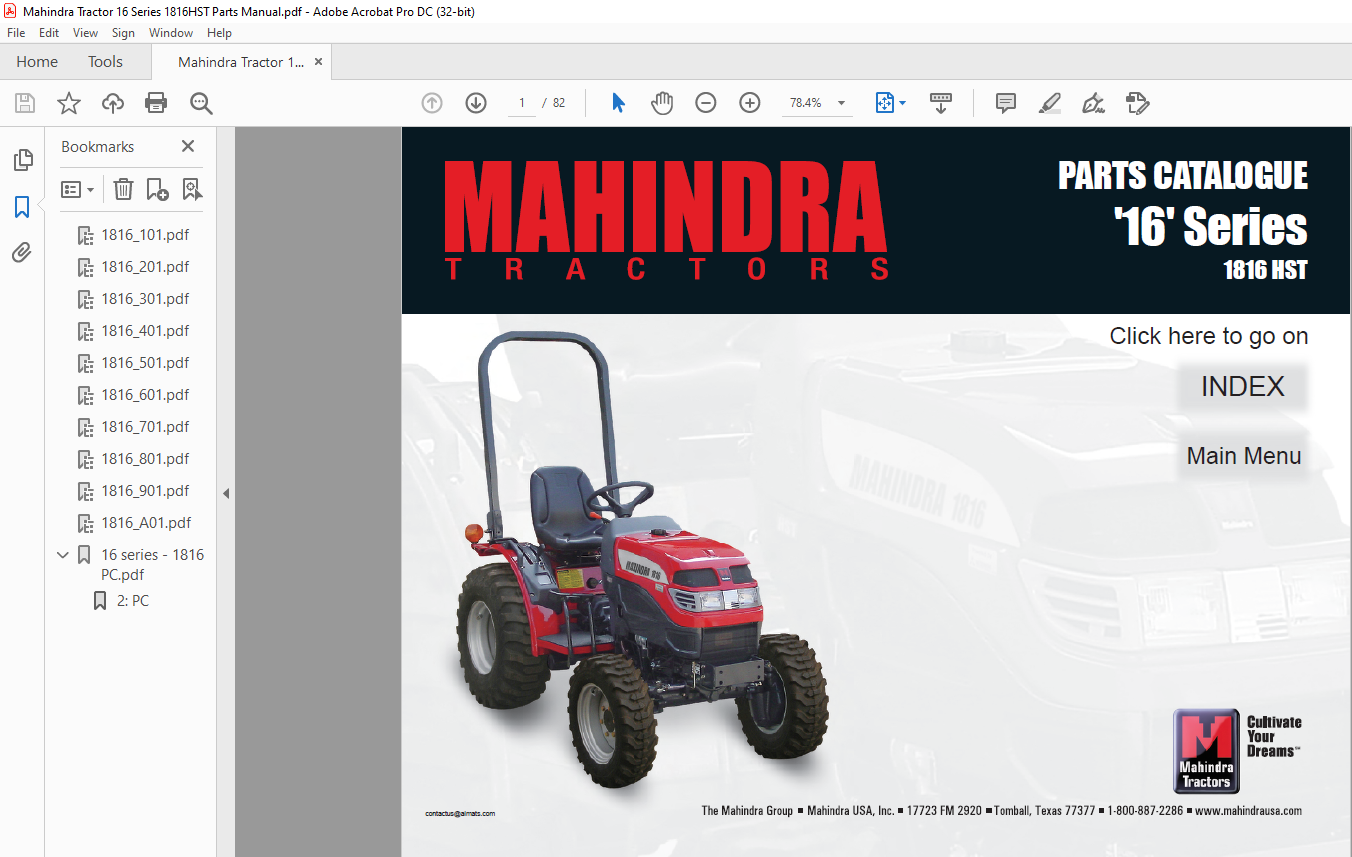
Task: Select the arrow Selection tool
Action: coord(618,103)
